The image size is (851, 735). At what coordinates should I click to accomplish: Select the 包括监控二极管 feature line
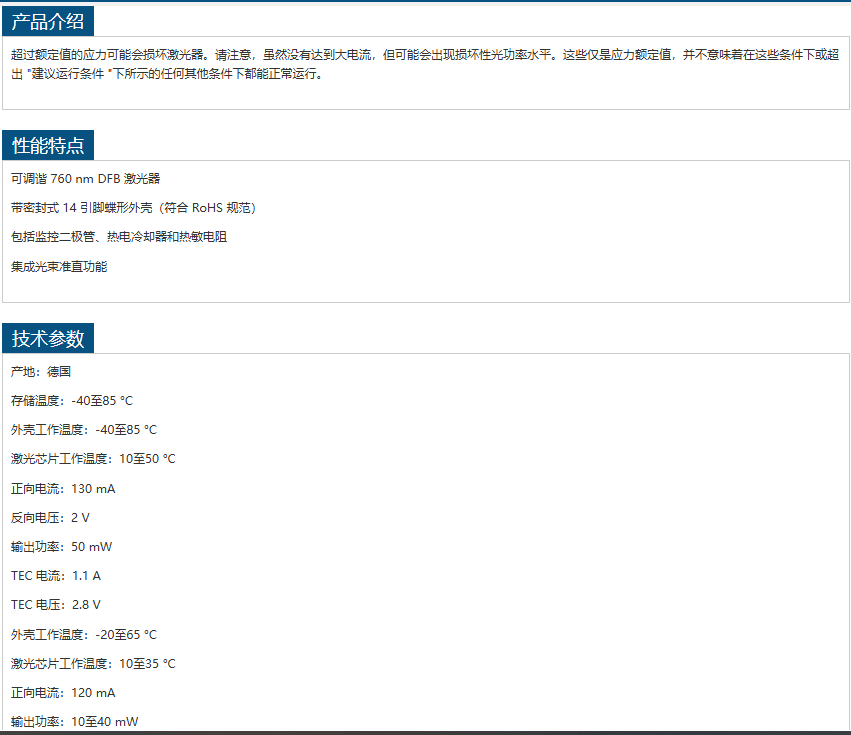119,237
